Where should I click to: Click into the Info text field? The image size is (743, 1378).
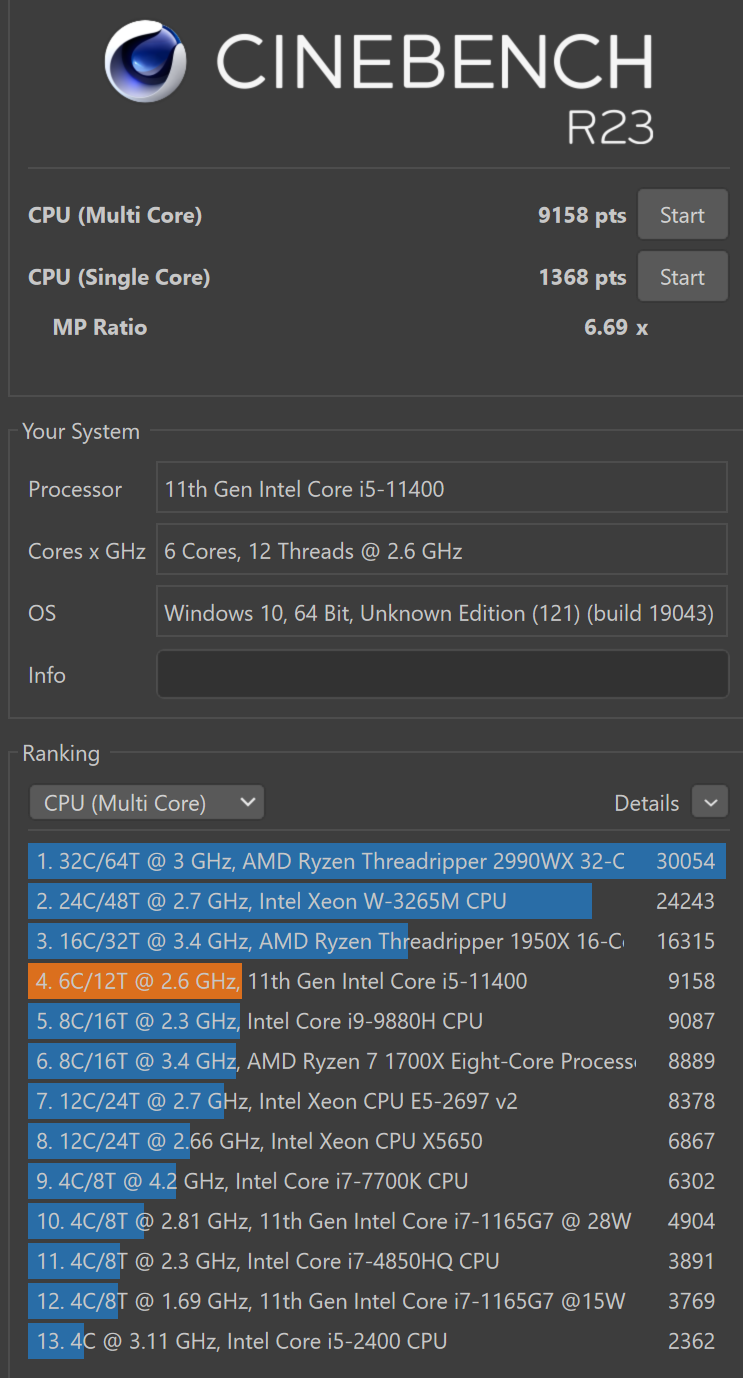coord(442,675)
